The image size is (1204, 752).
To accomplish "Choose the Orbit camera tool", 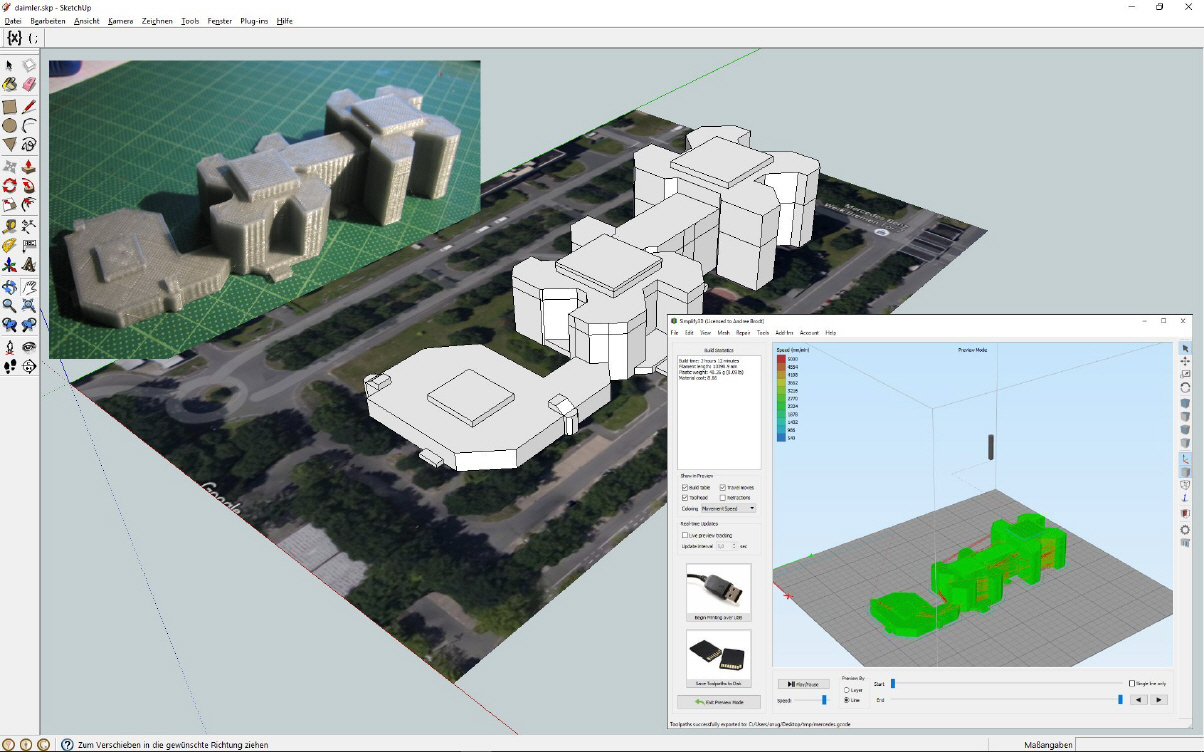I will pyautogui.click(x=9, y=286).
